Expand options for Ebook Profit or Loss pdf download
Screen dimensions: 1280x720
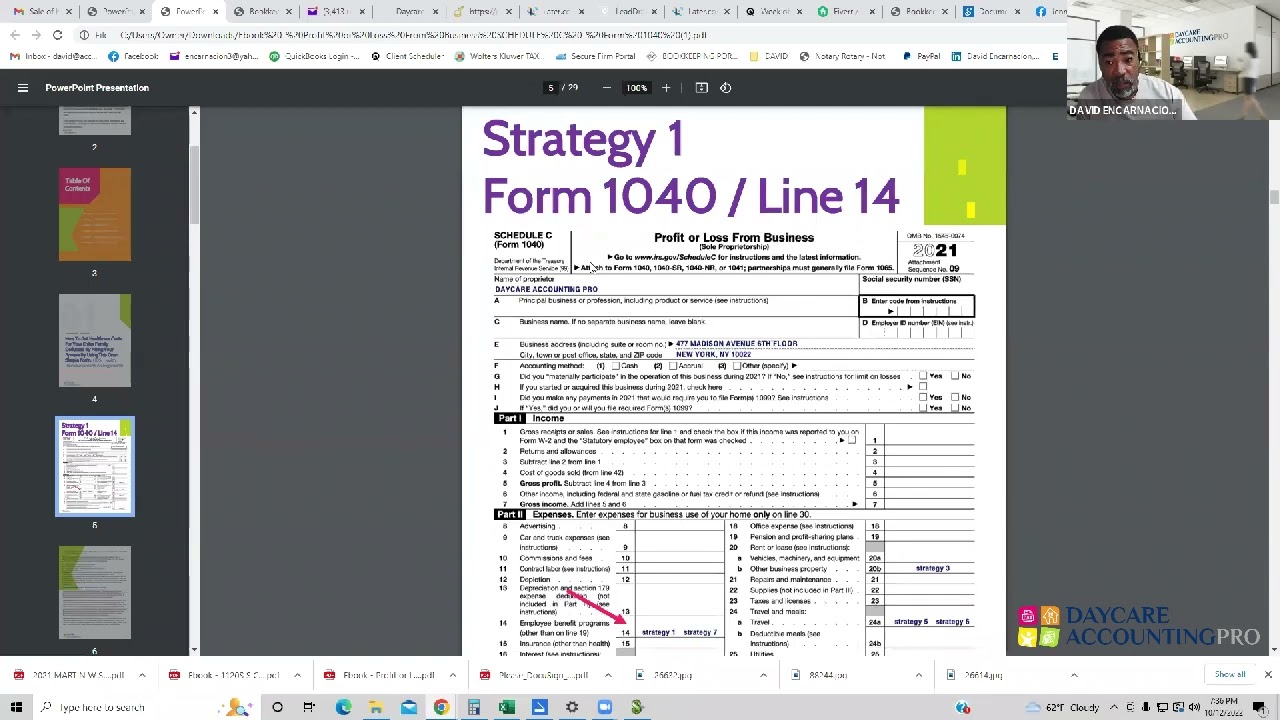pos(452,675)
